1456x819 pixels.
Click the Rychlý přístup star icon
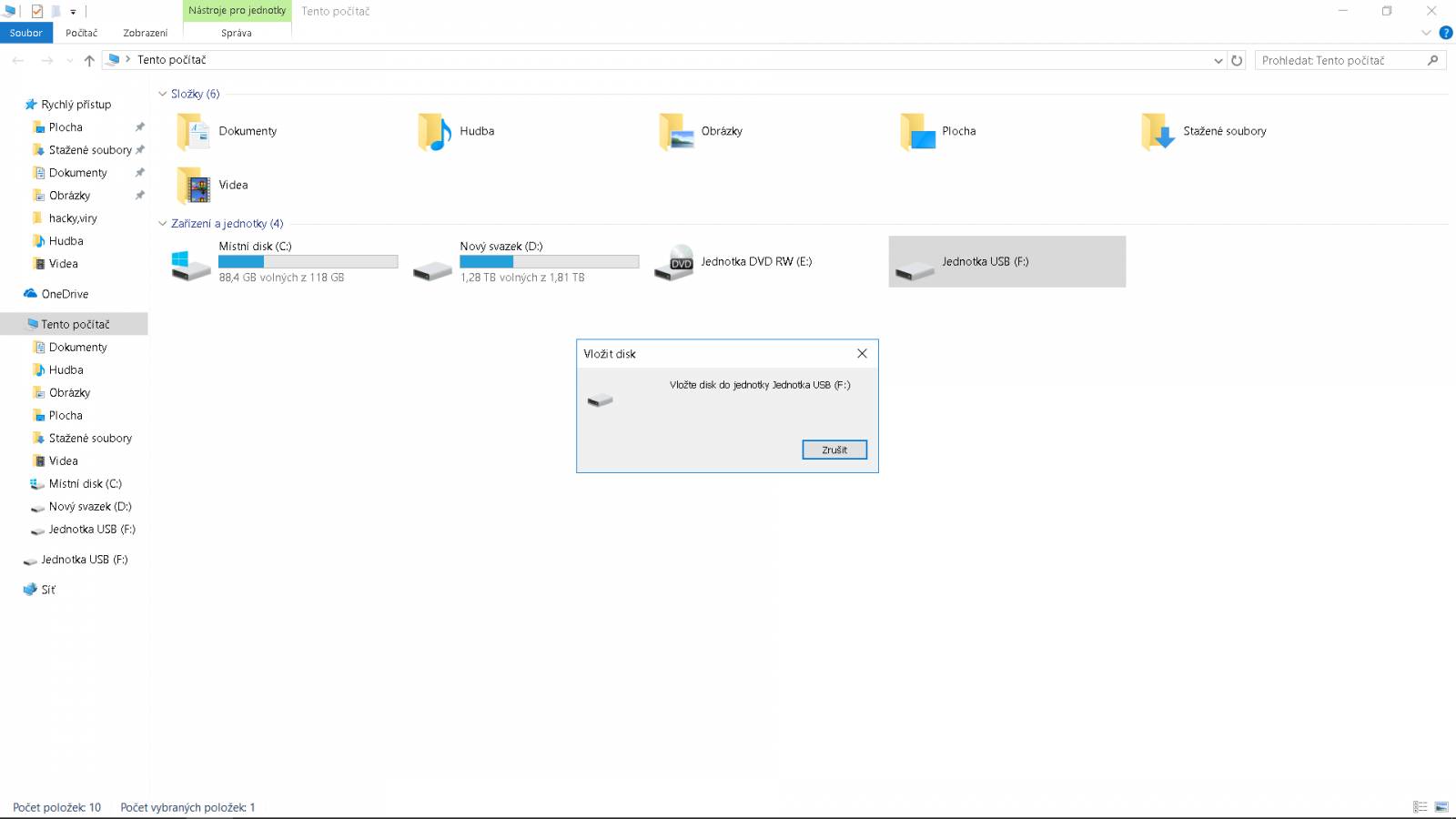[31, 105]
